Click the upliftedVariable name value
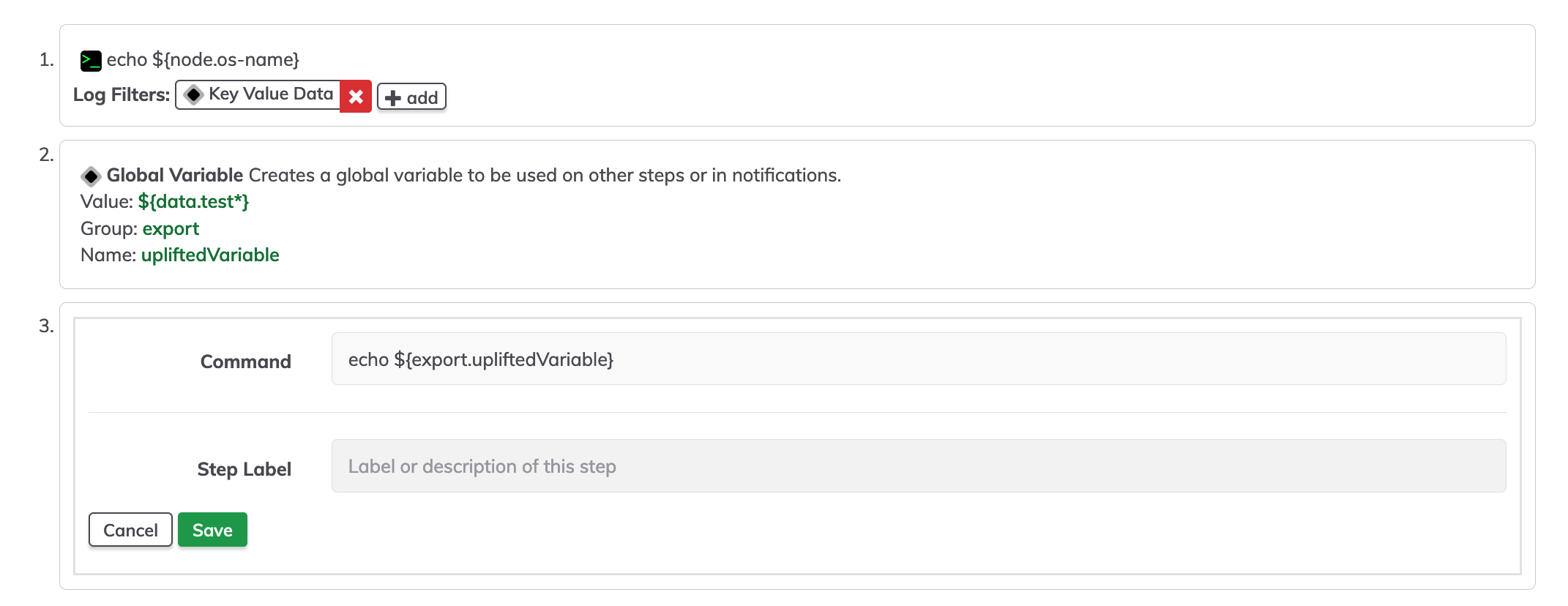Image resolution: width=1568 pixels, height=606 pixels. click(210, 255)
